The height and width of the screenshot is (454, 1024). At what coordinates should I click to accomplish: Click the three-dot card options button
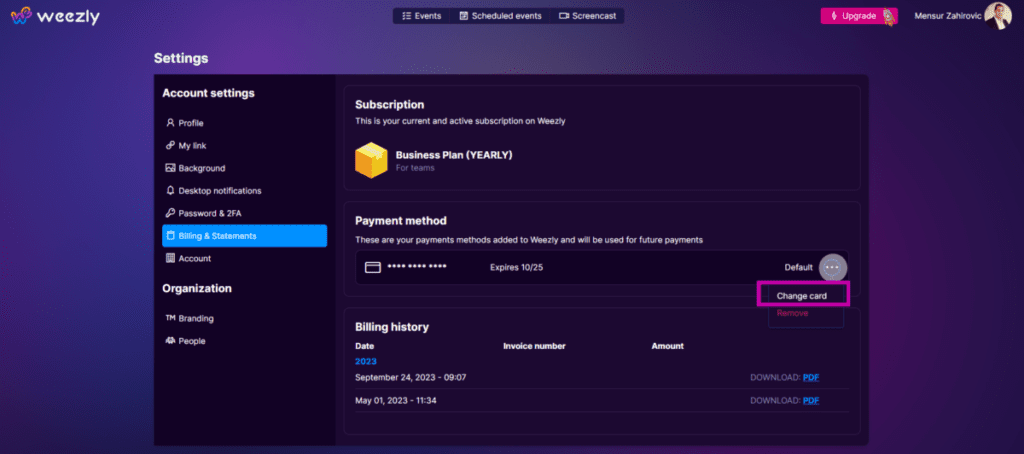tap(833, 268)
